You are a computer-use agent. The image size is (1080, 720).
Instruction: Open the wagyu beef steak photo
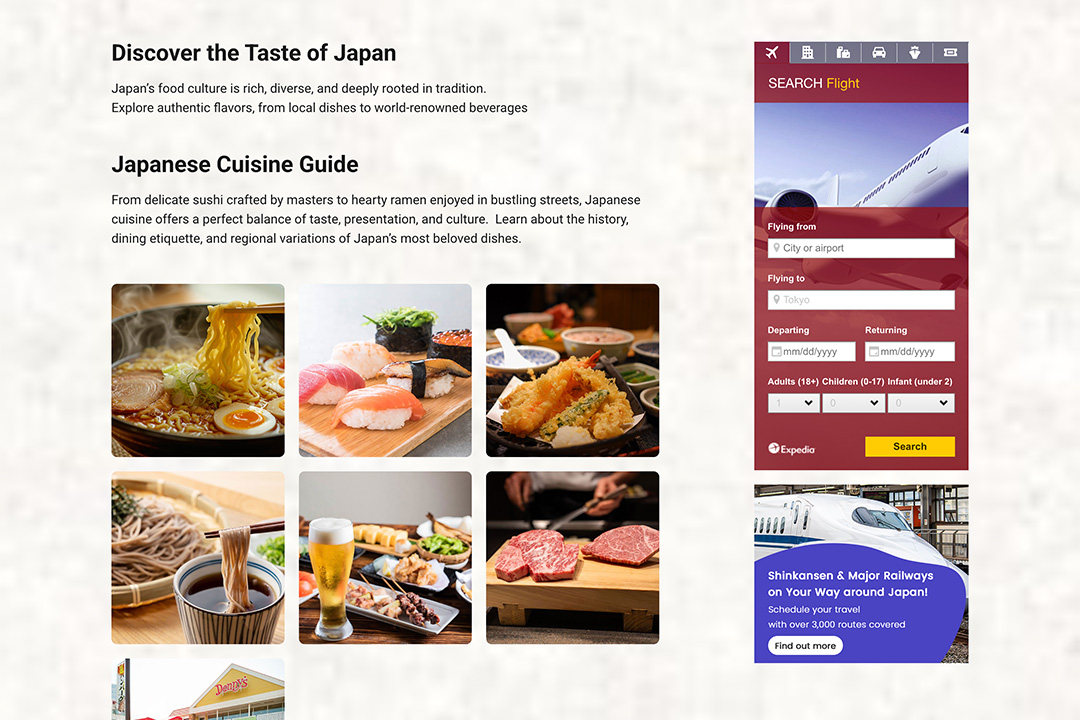tap(572, 557)
